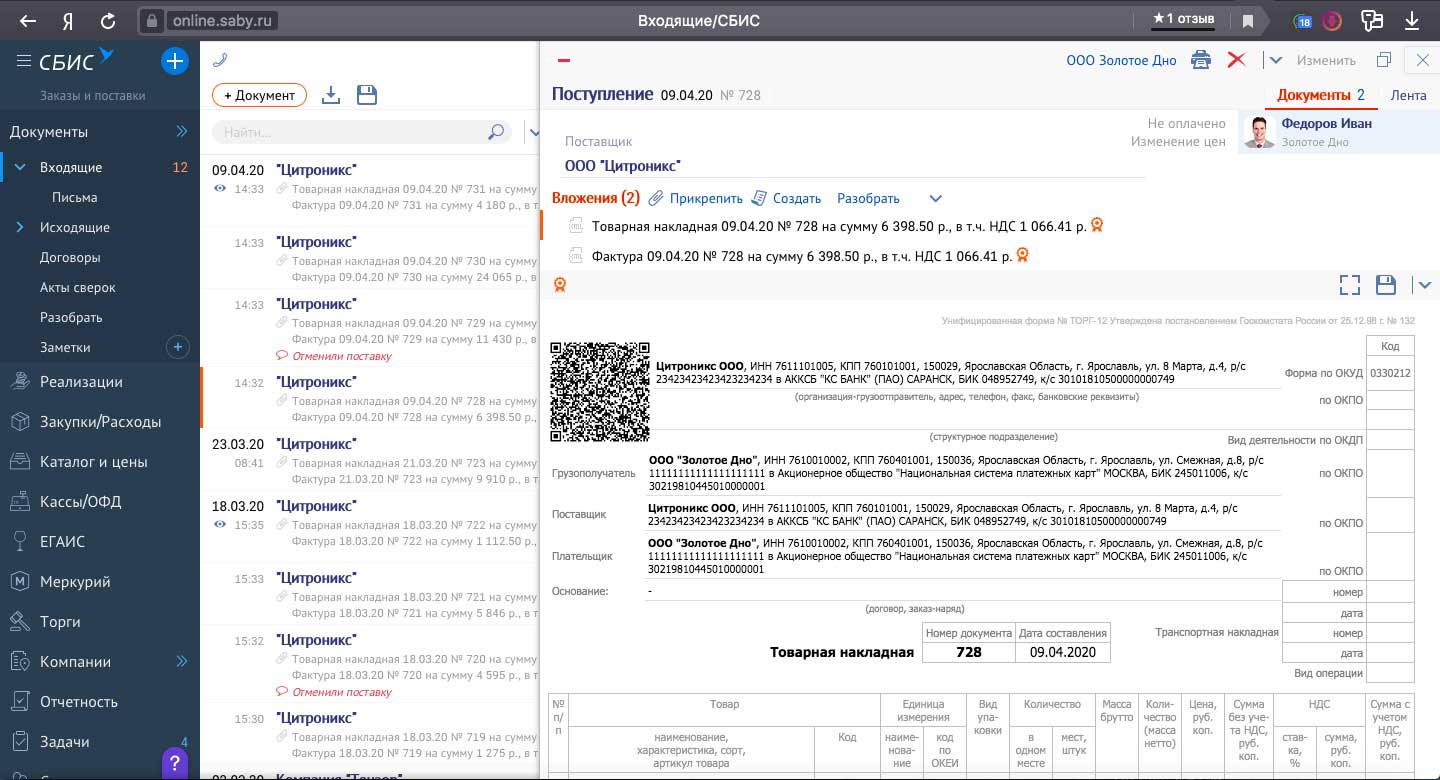This screenshot has width=1440, height=780.
Task: Open Акты сверок in the sidebar
Action: coord(78,287)
